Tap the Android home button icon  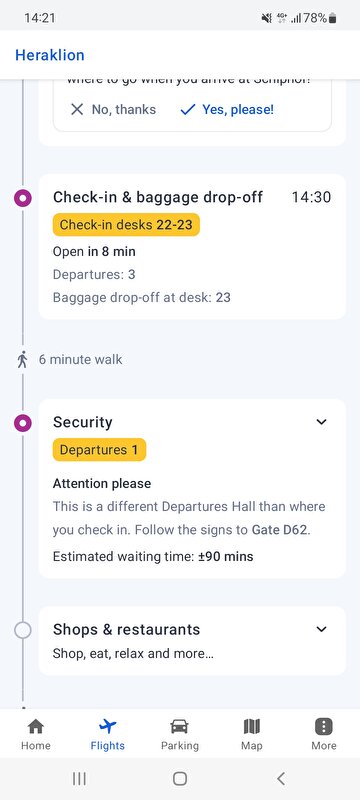click(179, 778)
